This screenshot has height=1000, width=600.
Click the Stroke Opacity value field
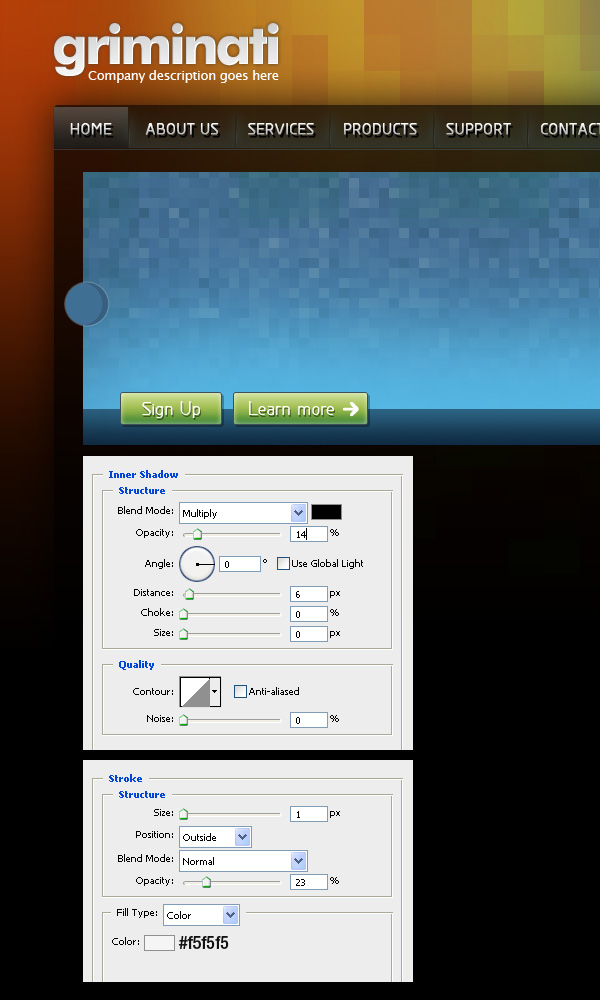(309, 882)
